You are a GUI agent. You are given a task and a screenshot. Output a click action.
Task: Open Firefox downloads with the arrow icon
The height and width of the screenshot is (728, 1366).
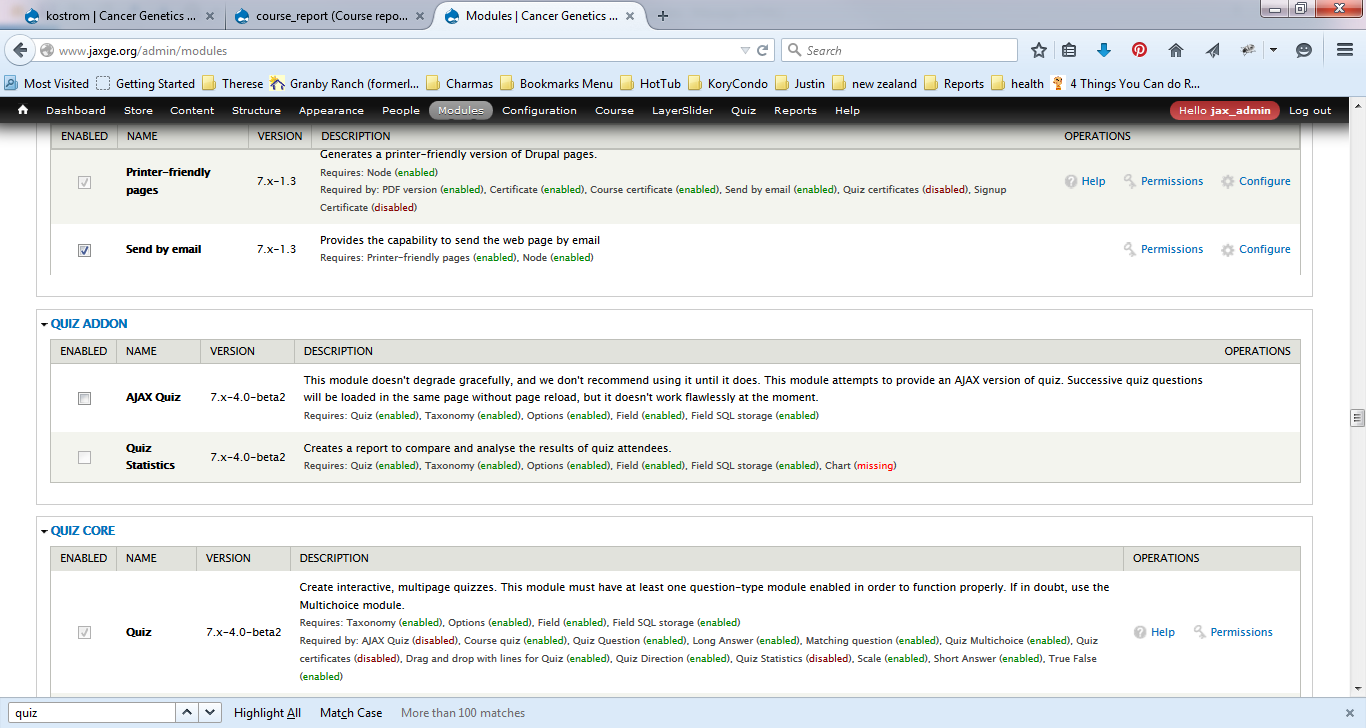(1104, 49)
